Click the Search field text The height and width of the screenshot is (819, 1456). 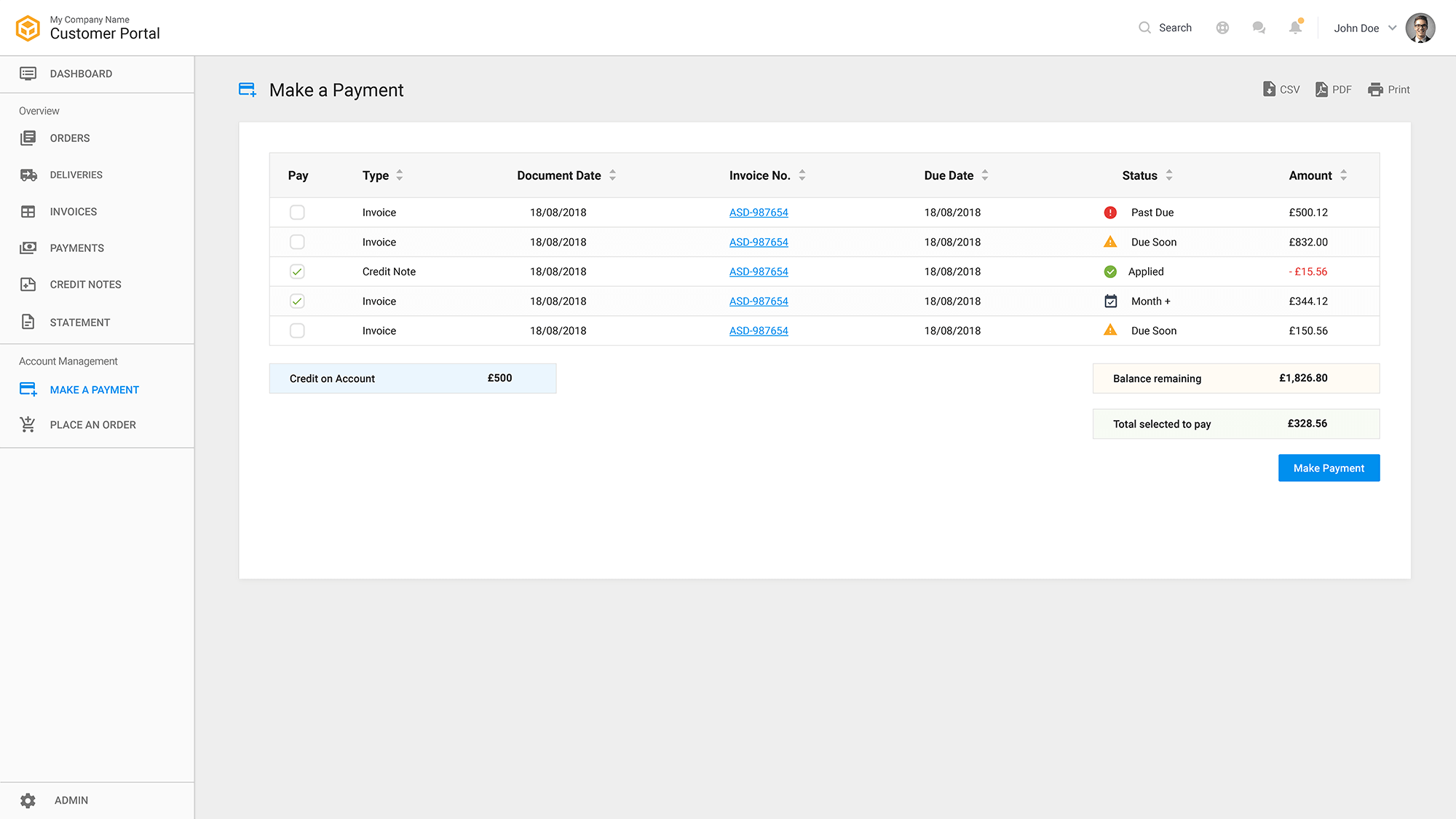(1175, 28)
